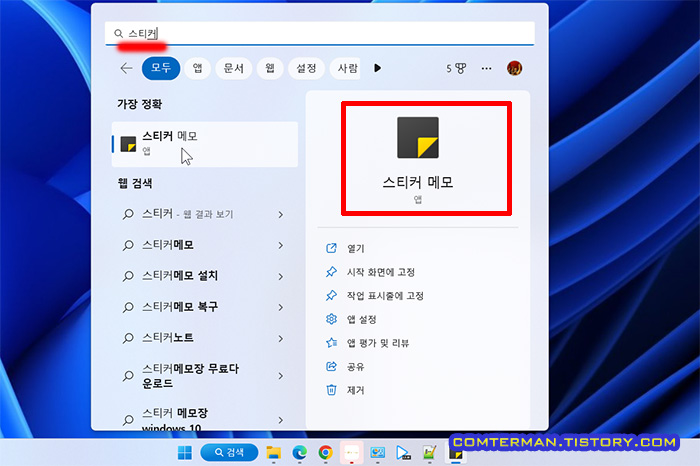Select the 앱 filter tab
Viewport: 700px width, 466px height.
coord(197,68)
